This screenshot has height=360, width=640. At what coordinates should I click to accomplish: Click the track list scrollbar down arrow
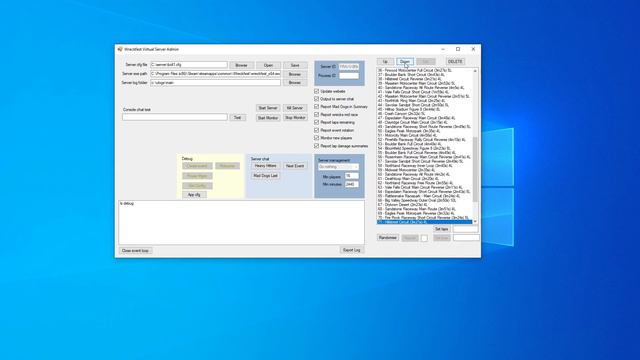pyautogui.click(x=475, y=221)
